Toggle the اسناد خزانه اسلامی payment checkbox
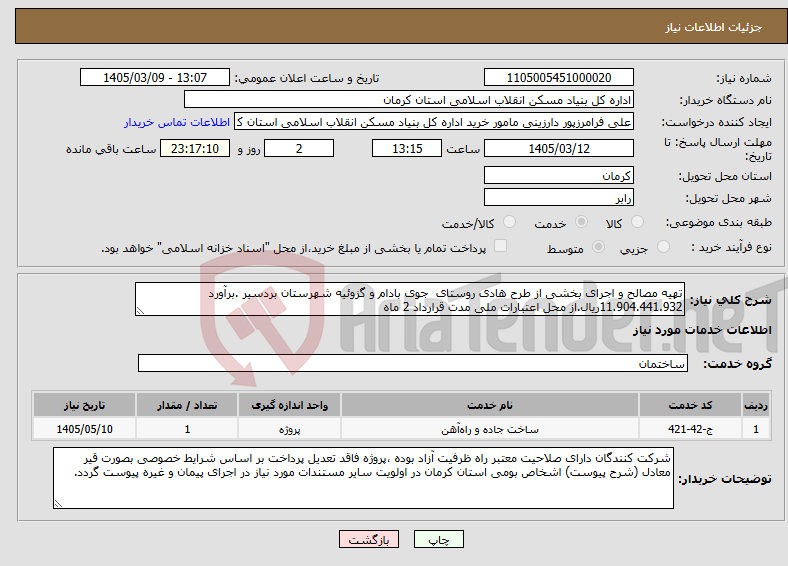The image size is (788, 566). [501, 246]
